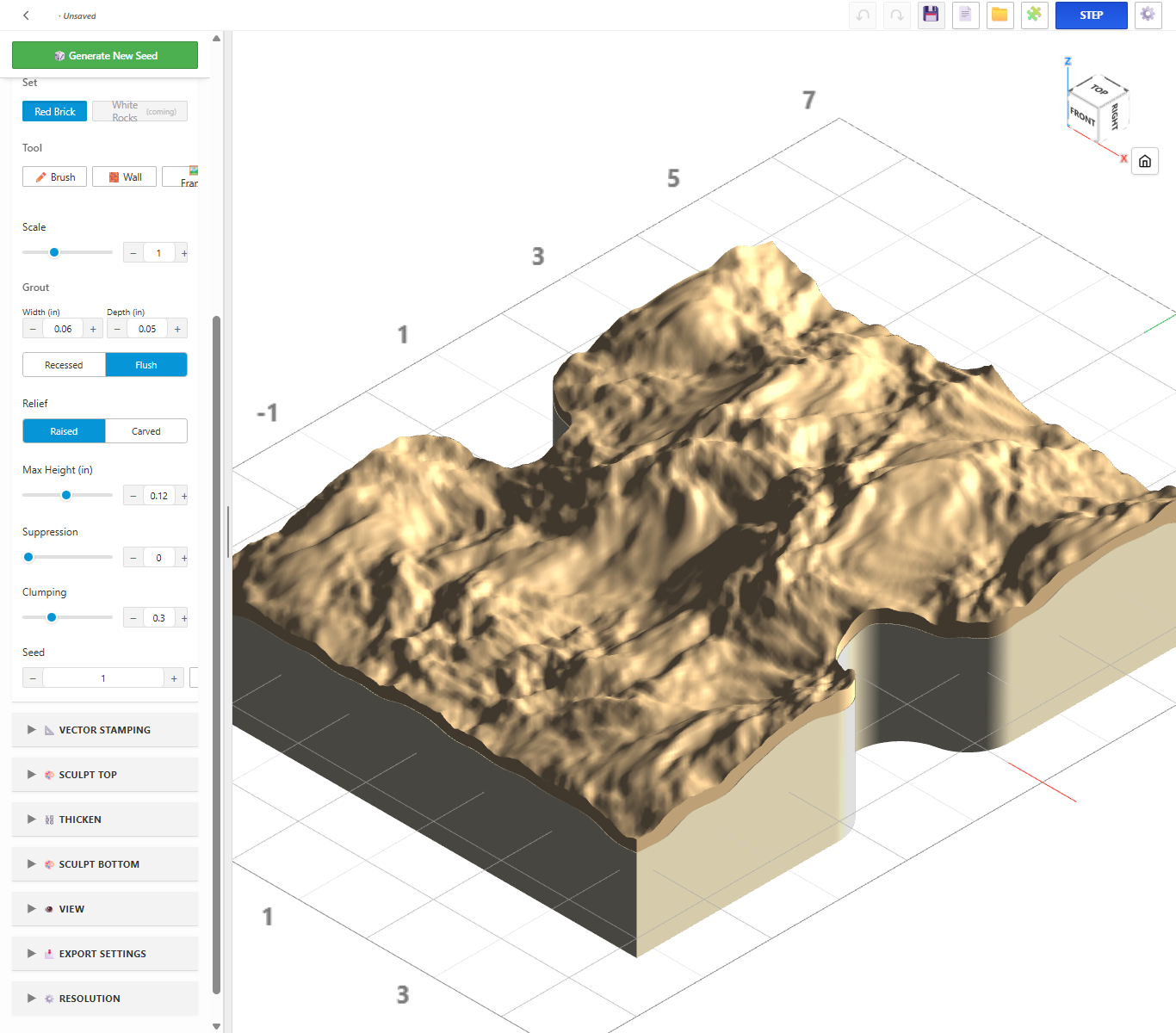Click the FRONT face of the view cube
The height and width of the screenshot is (1033, 1176).
pyautogui.click(x=1083, y=115)
